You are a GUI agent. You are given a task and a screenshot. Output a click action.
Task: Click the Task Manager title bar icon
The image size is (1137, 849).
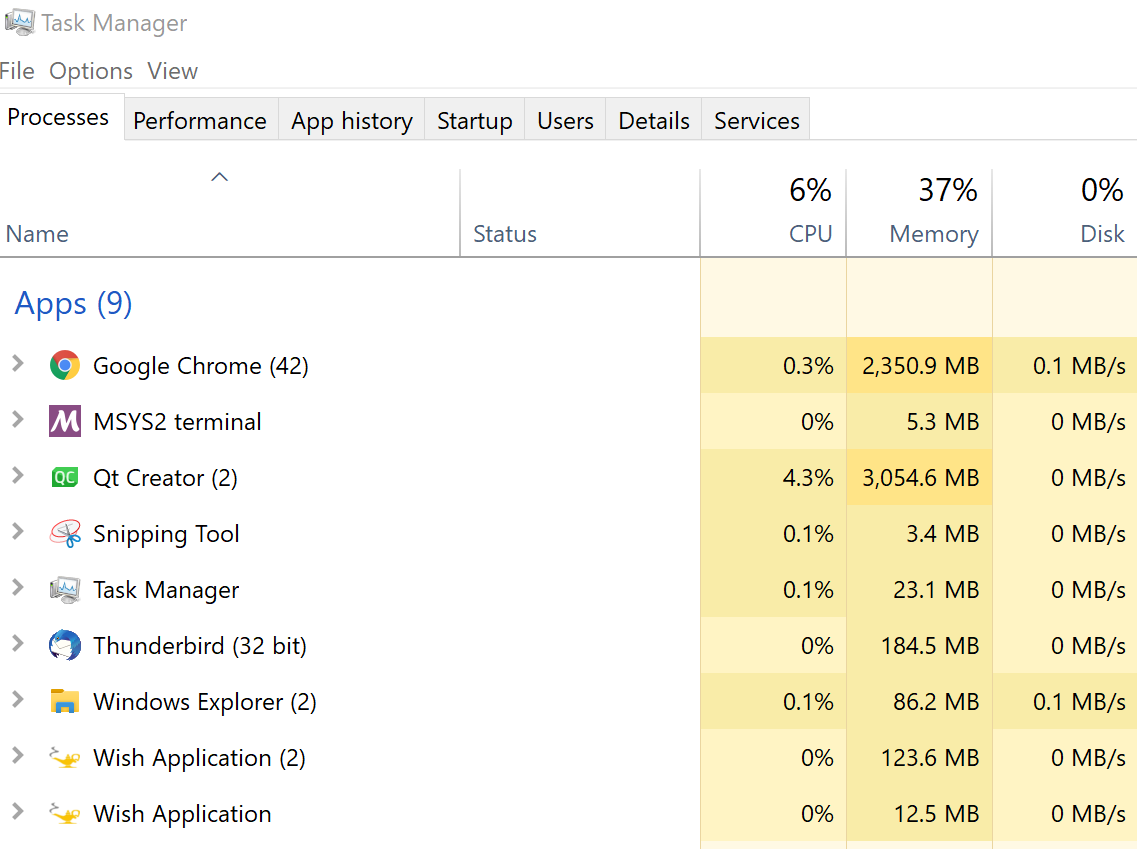19,21
